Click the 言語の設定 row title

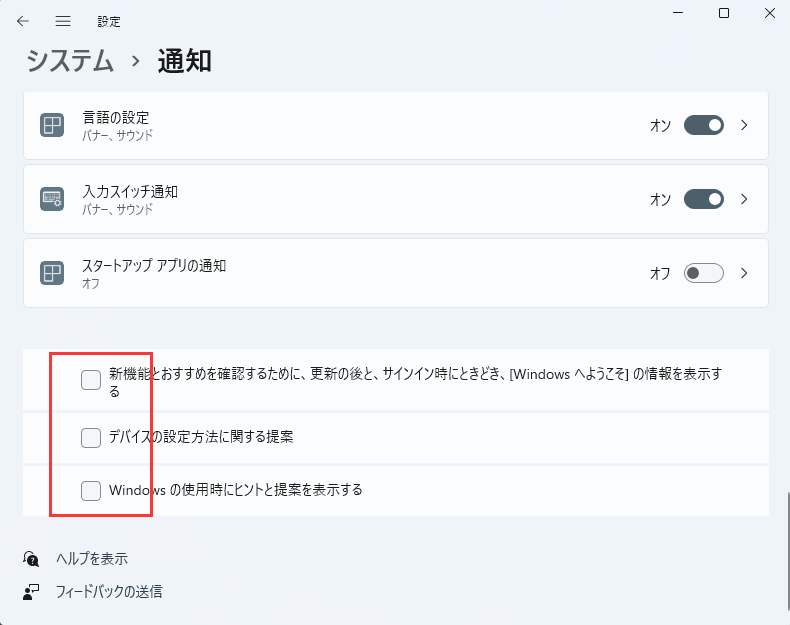(116, 118)
